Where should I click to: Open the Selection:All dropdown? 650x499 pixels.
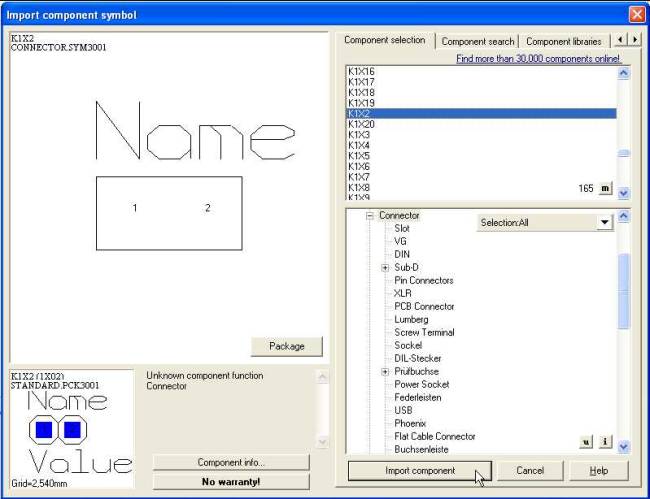605,223
